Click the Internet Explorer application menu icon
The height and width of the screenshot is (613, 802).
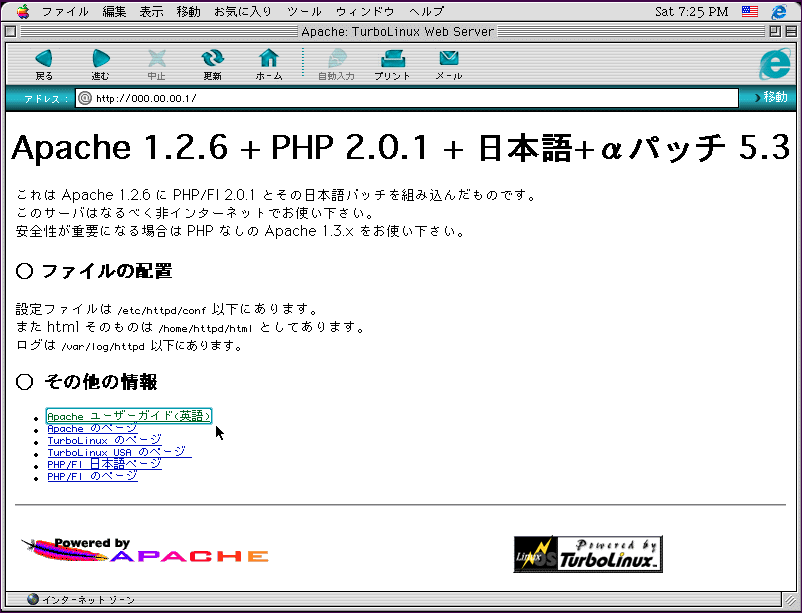coord(779,11)
